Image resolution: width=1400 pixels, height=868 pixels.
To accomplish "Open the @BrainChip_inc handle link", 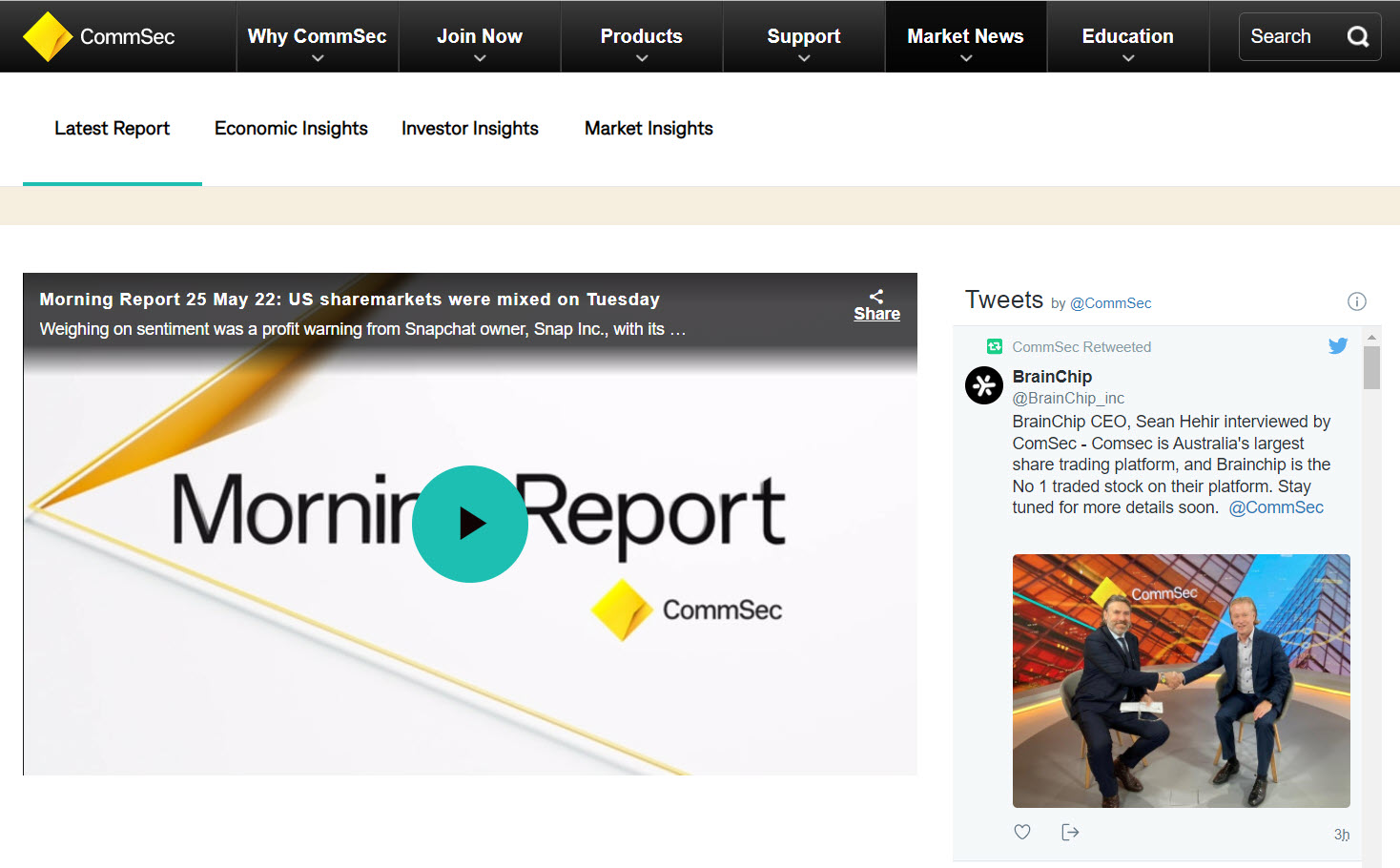I will coord(1067,398).
